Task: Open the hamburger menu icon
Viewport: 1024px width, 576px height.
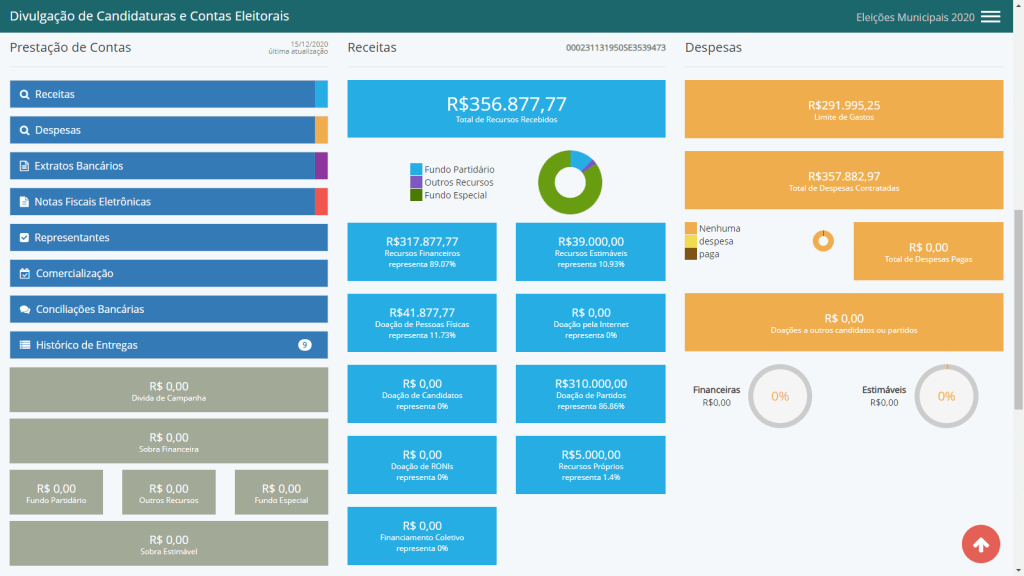Action: (x=990, y=17)
